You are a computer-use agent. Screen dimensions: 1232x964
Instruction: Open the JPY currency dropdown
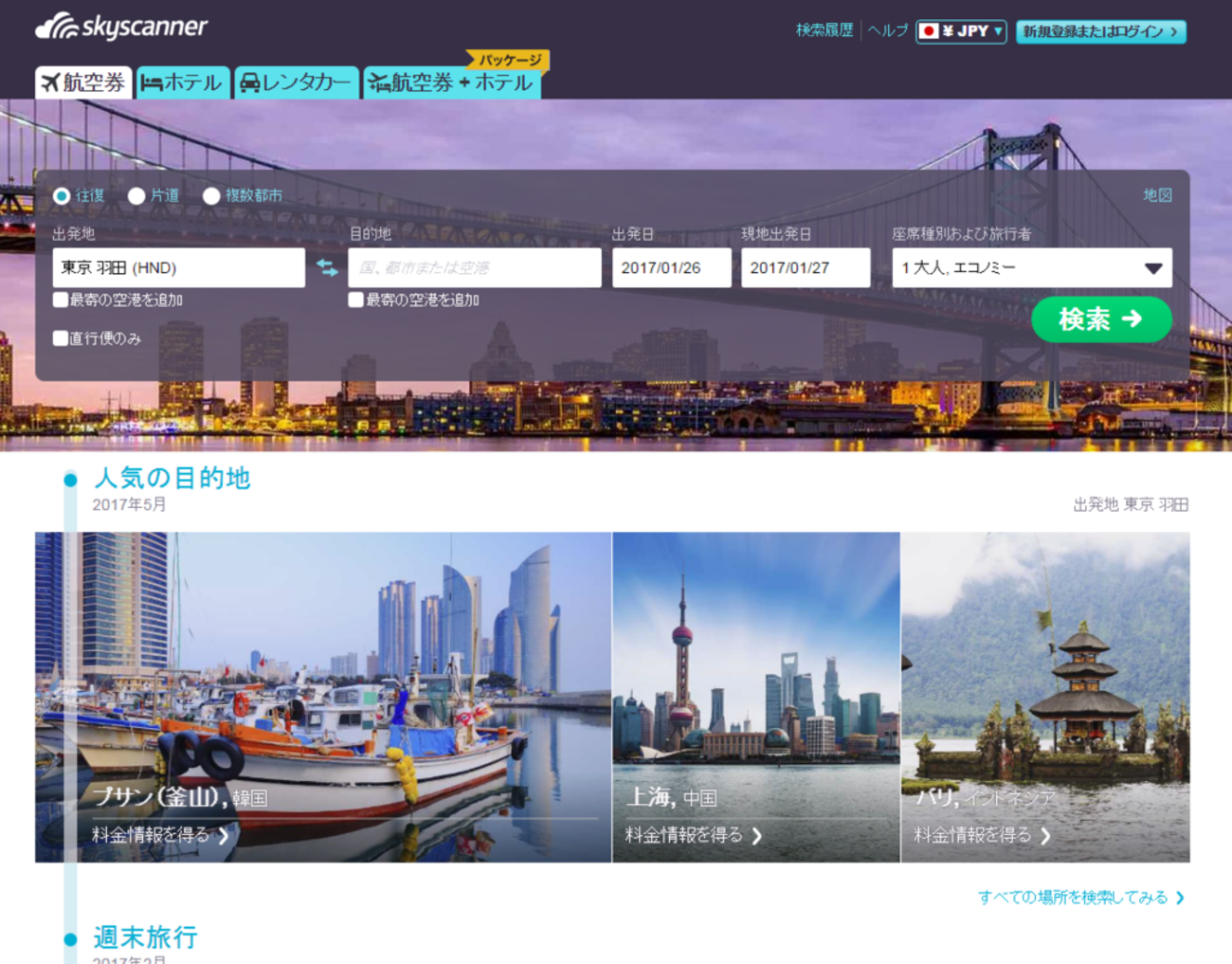[x=961, y=31]
